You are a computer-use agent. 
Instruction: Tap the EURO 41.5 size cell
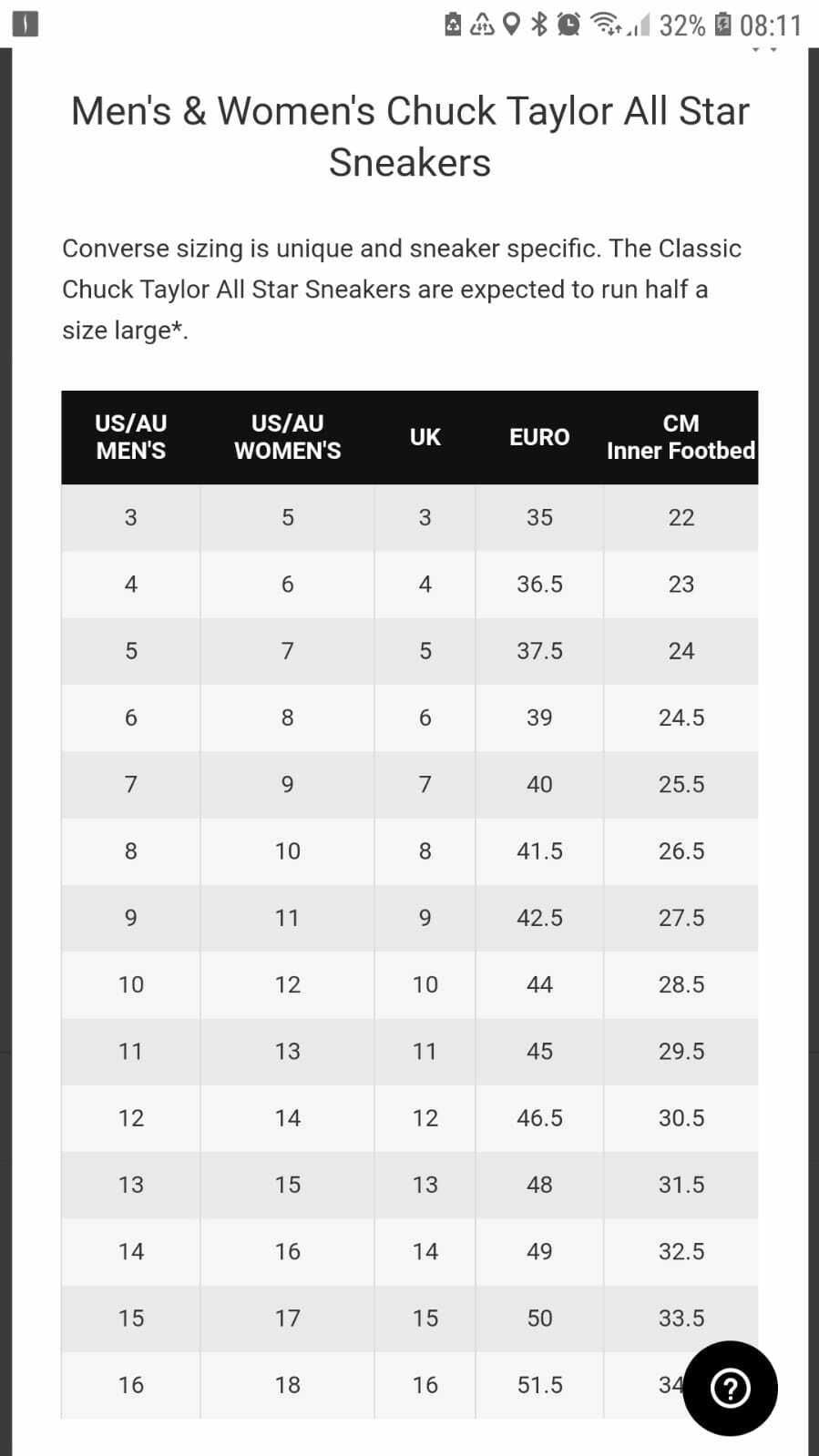point(539,850)
